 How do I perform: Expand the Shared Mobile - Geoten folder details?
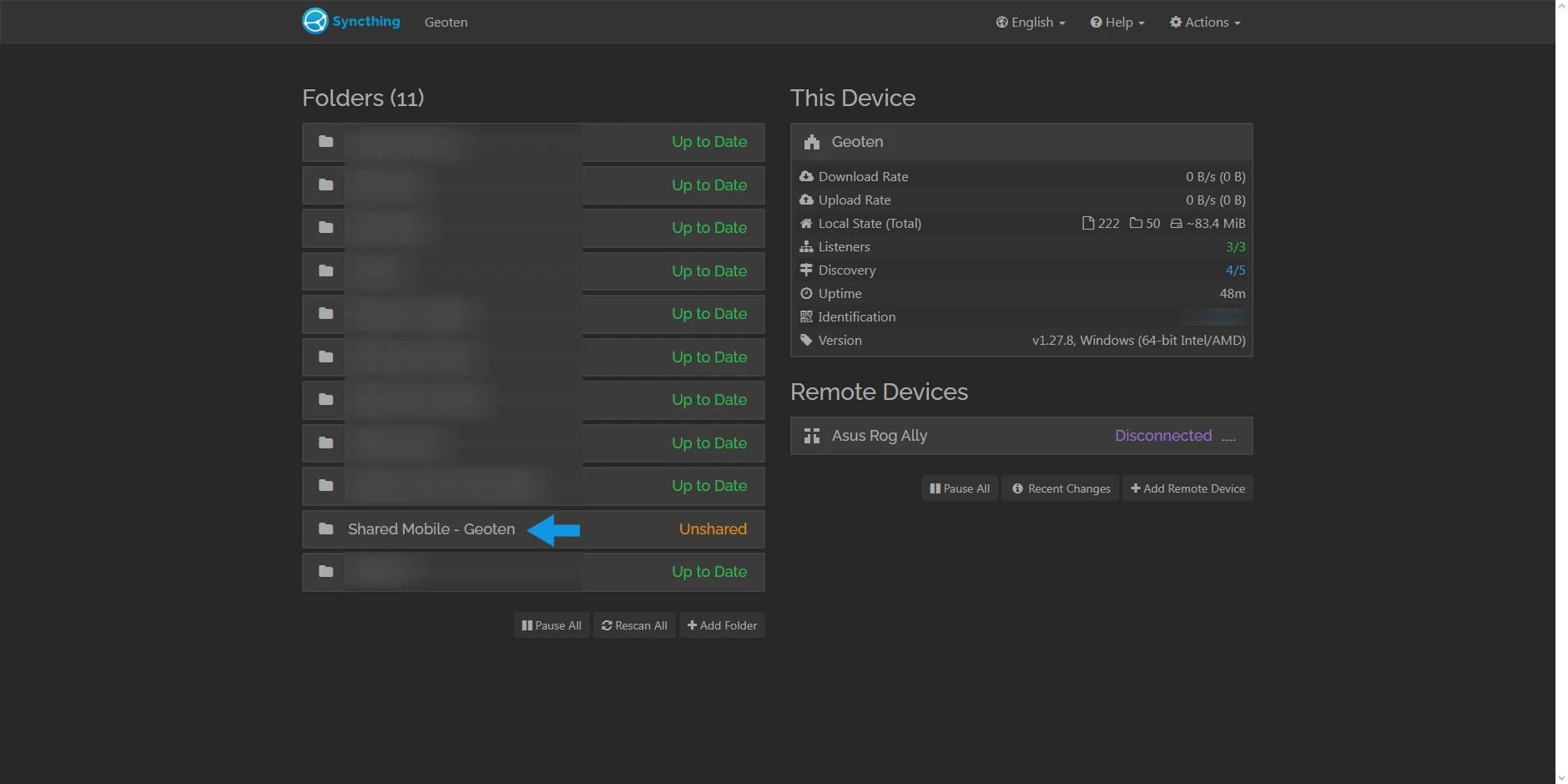point(431,529)
